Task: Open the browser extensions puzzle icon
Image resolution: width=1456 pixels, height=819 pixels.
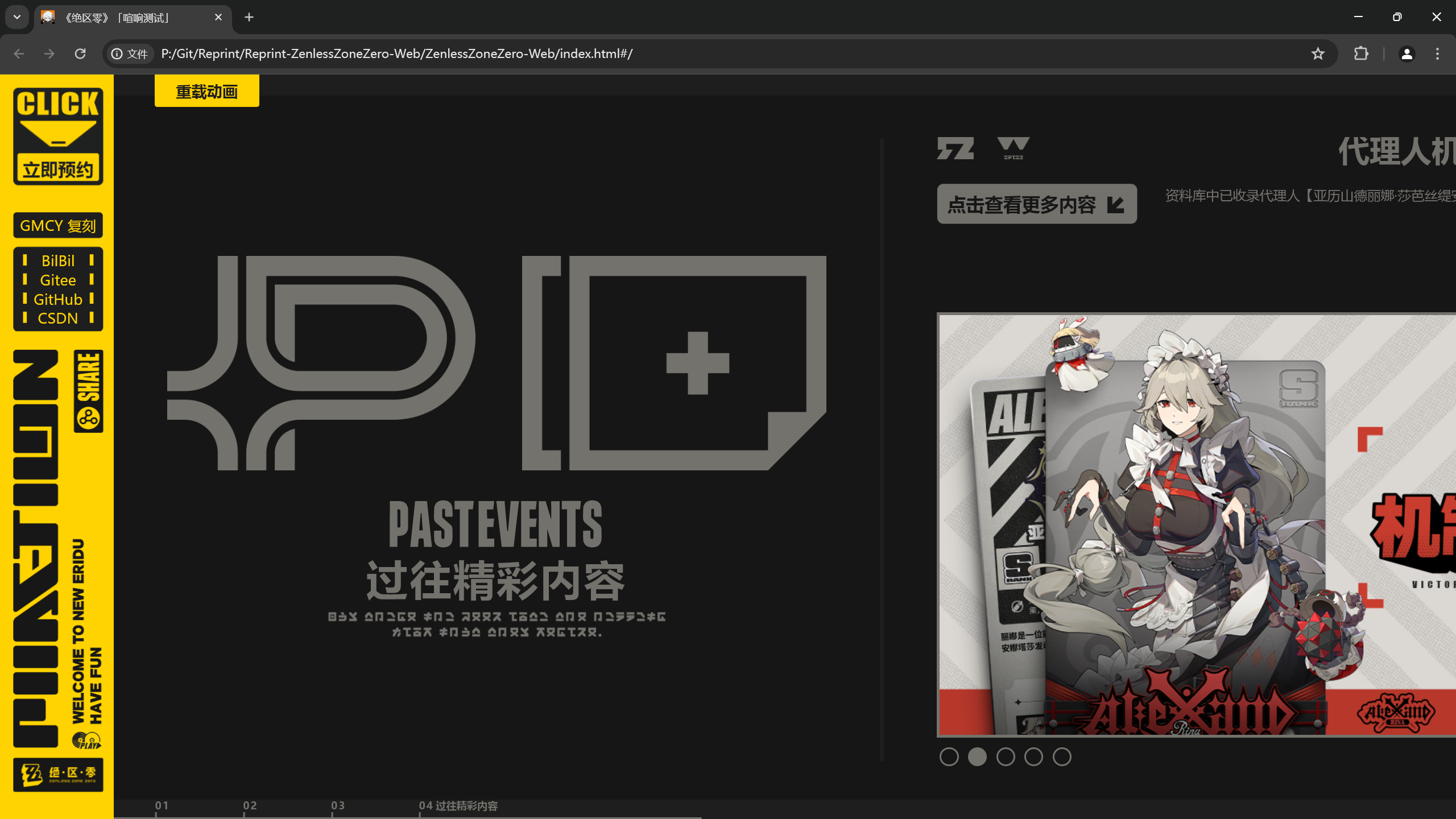Action: point(1361,53)
